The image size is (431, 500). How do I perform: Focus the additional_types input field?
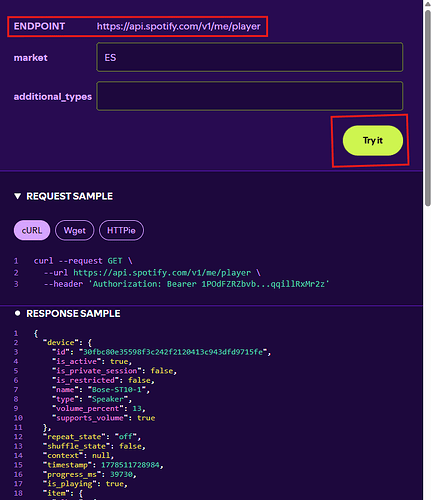click(250, 96)
